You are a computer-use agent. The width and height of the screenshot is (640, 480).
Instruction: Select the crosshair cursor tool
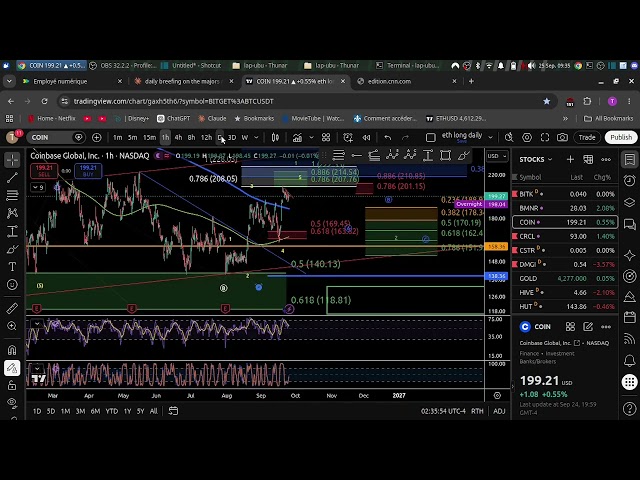pyautogui.click(x=12, y=160)
